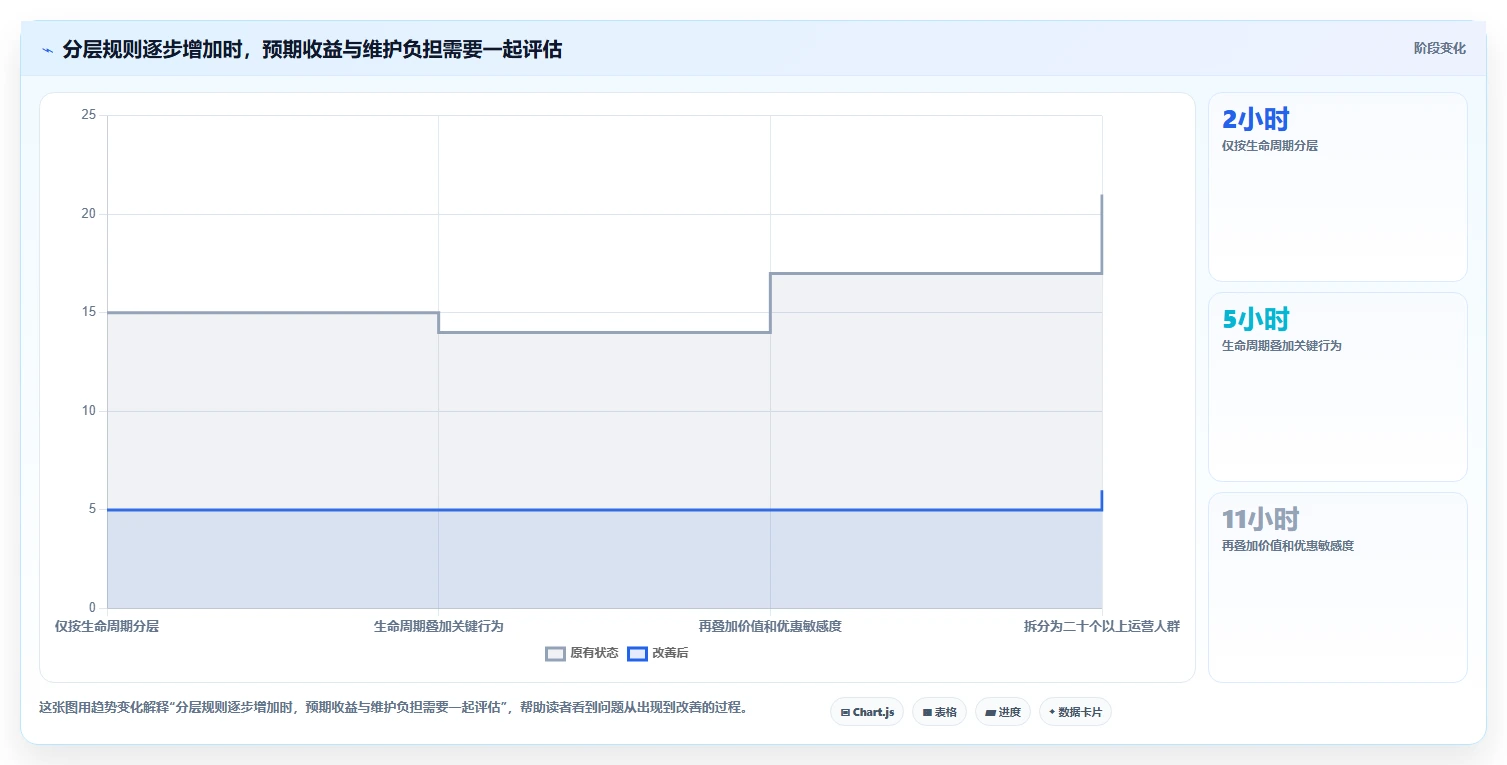Click the 2小时 value in the first card

[1256, 120]
